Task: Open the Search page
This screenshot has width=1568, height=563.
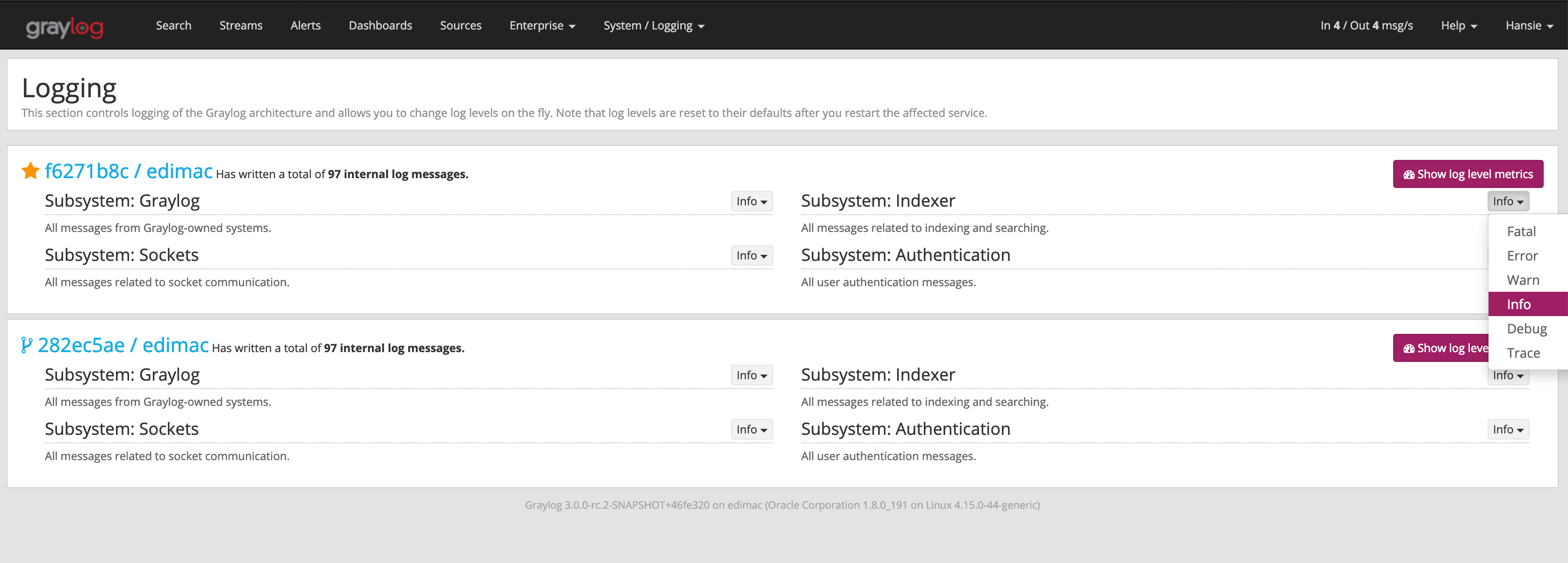Action: point(173,26)
